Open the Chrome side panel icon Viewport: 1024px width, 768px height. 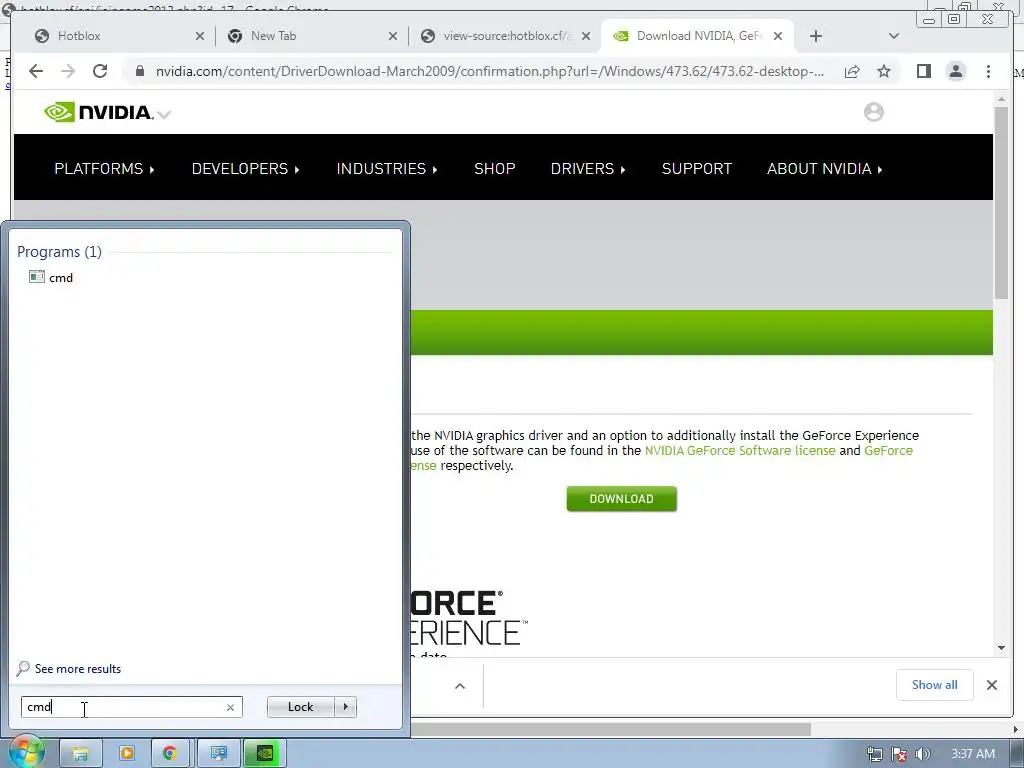(x=923, y=71)
